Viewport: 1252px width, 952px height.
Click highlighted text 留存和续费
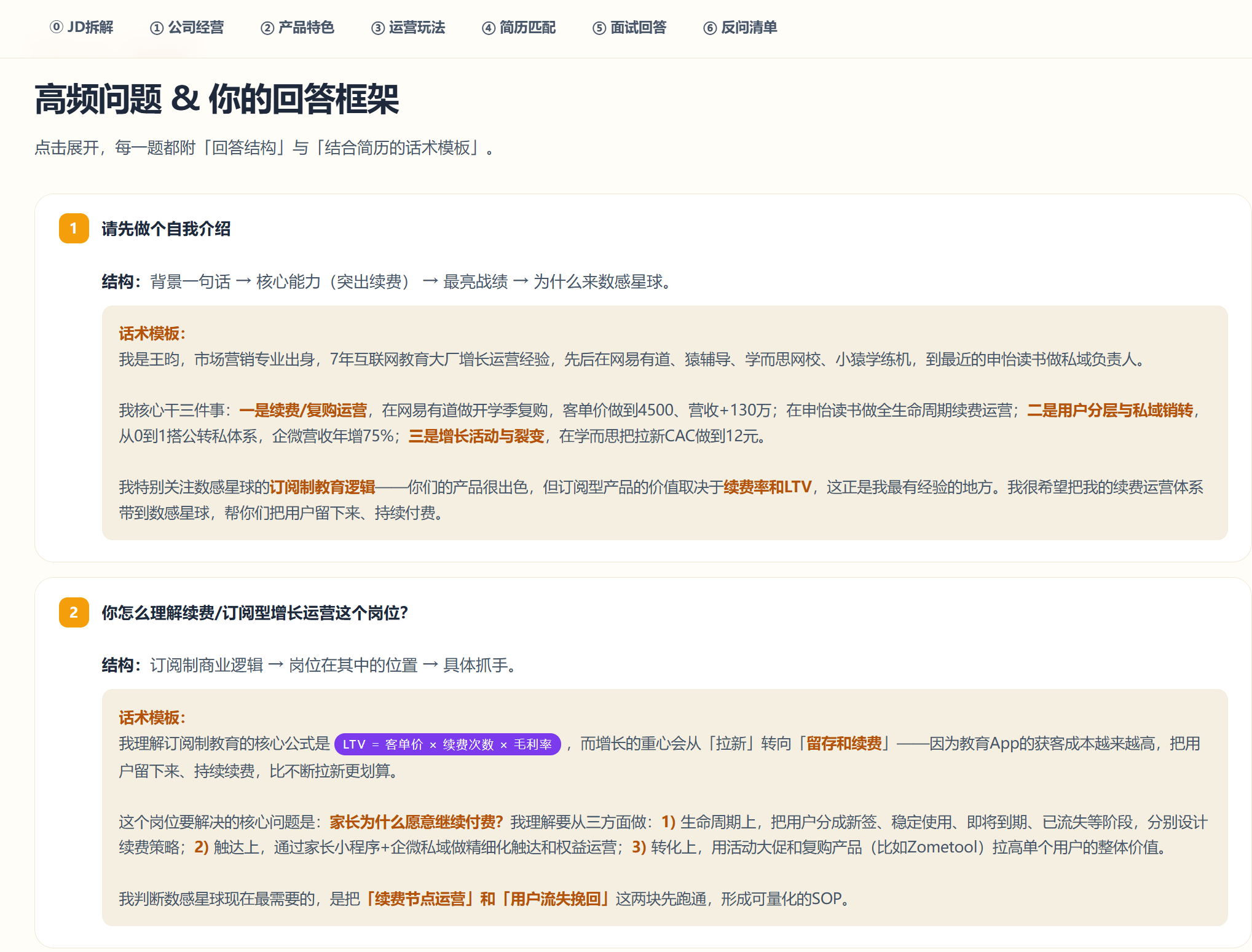click(x=844, y=744)
